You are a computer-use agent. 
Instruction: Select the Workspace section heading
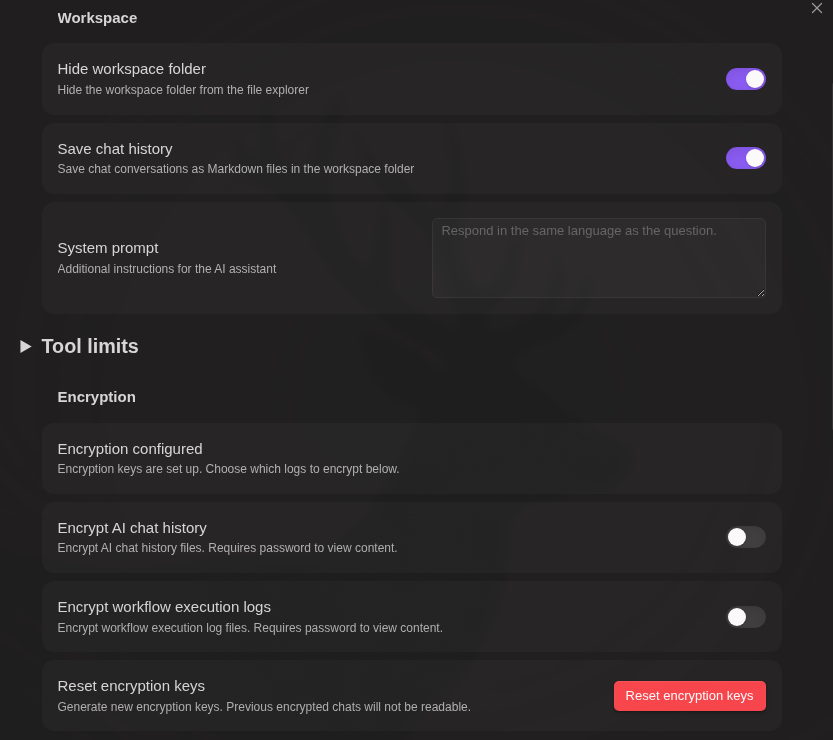[97, 18]
